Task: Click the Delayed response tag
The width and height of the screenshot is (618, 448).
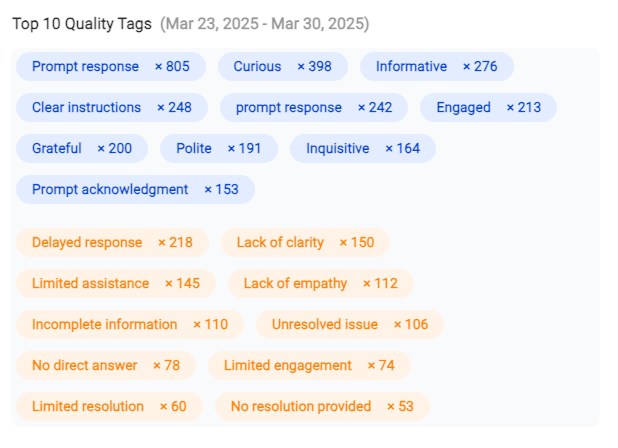Action: pos(112,242)
